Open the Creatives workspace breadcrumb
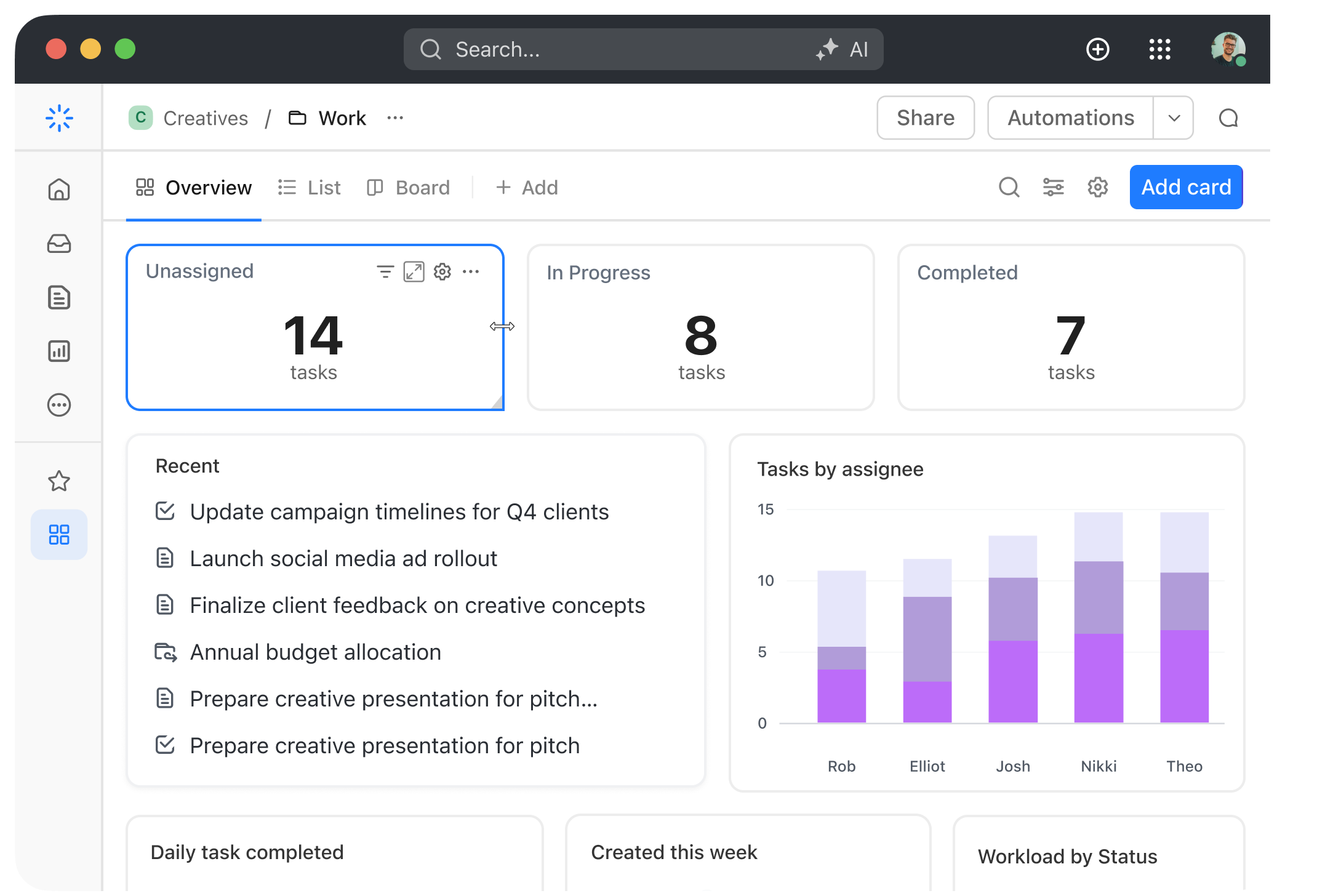Screen dimensions: 1317x896 coord(188,118)
